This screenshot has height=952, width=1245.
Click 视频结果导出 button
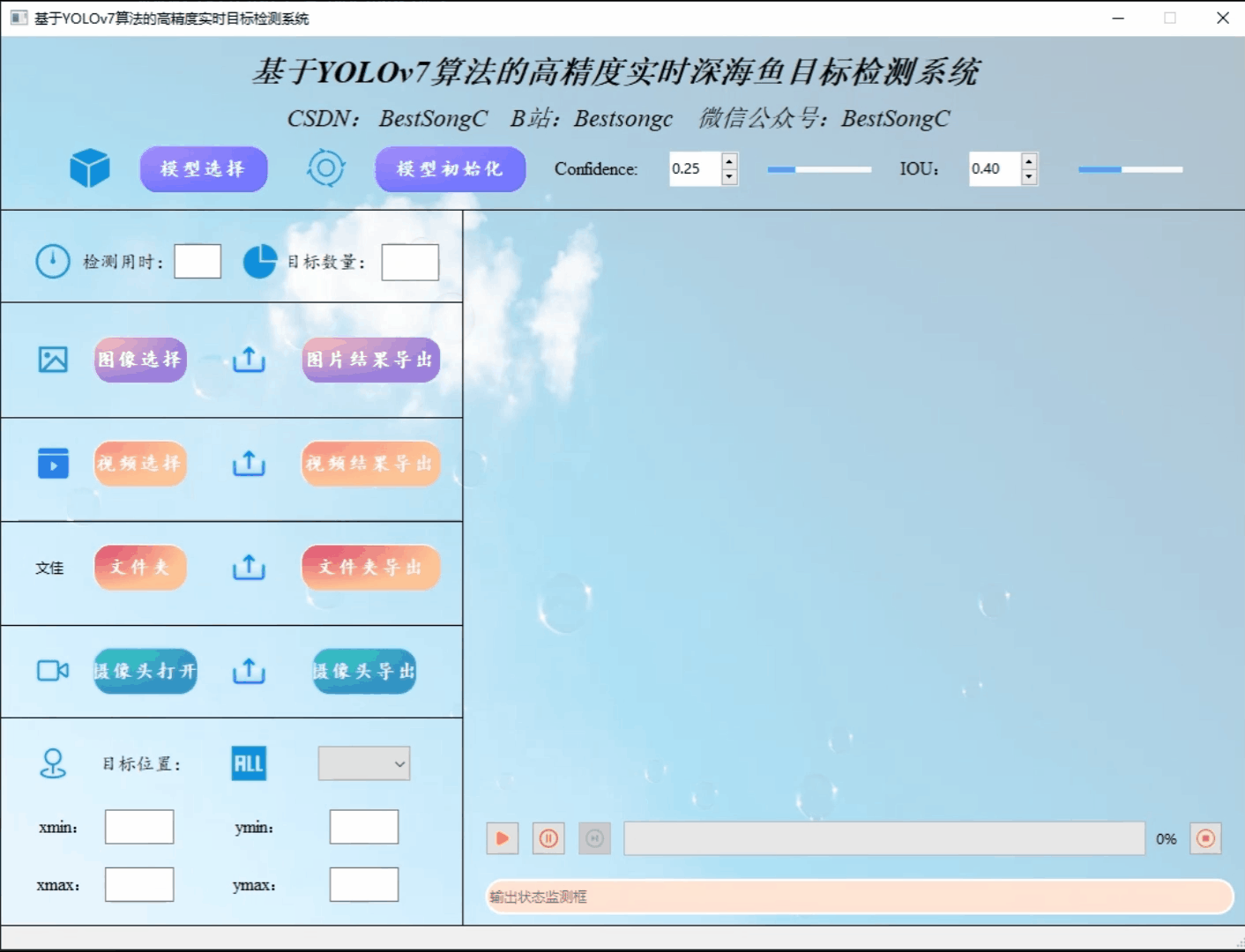tap(371, 464)
